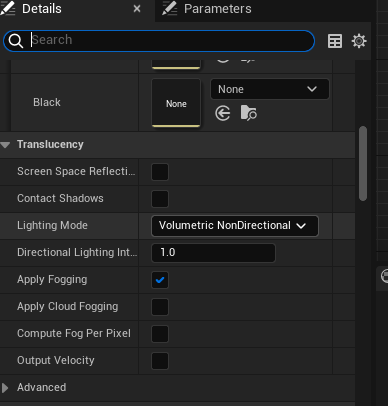388x406 pixels.
Task: Use selected asset arrow icon for Black
Action: click(223, 114)
